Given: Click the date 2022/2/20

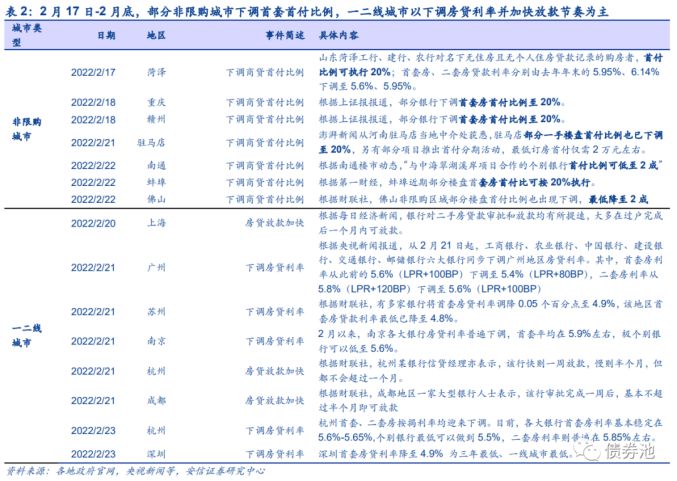Looking at the screenshot, I should [x=93, y=223].
